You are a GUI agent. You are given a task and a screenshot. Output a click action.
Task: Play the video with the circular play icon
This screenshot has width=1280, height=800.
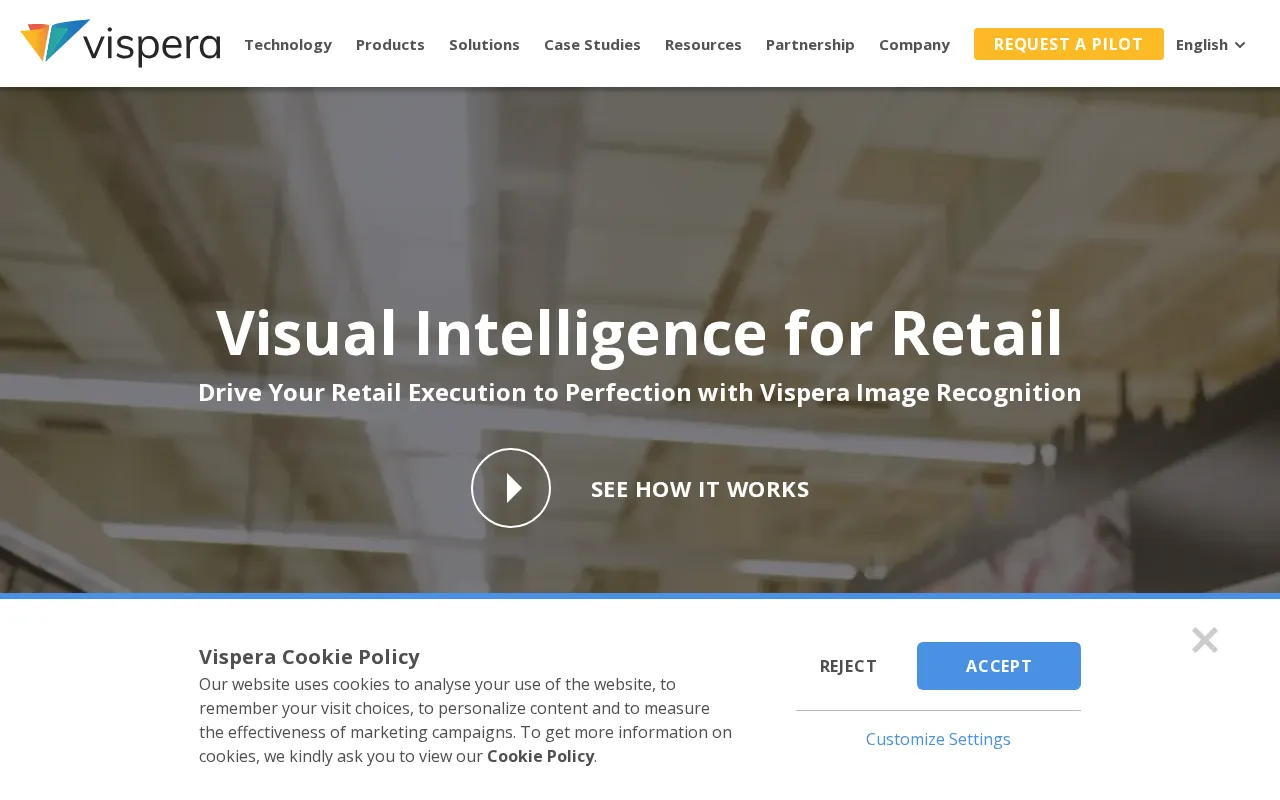point(511,488)
